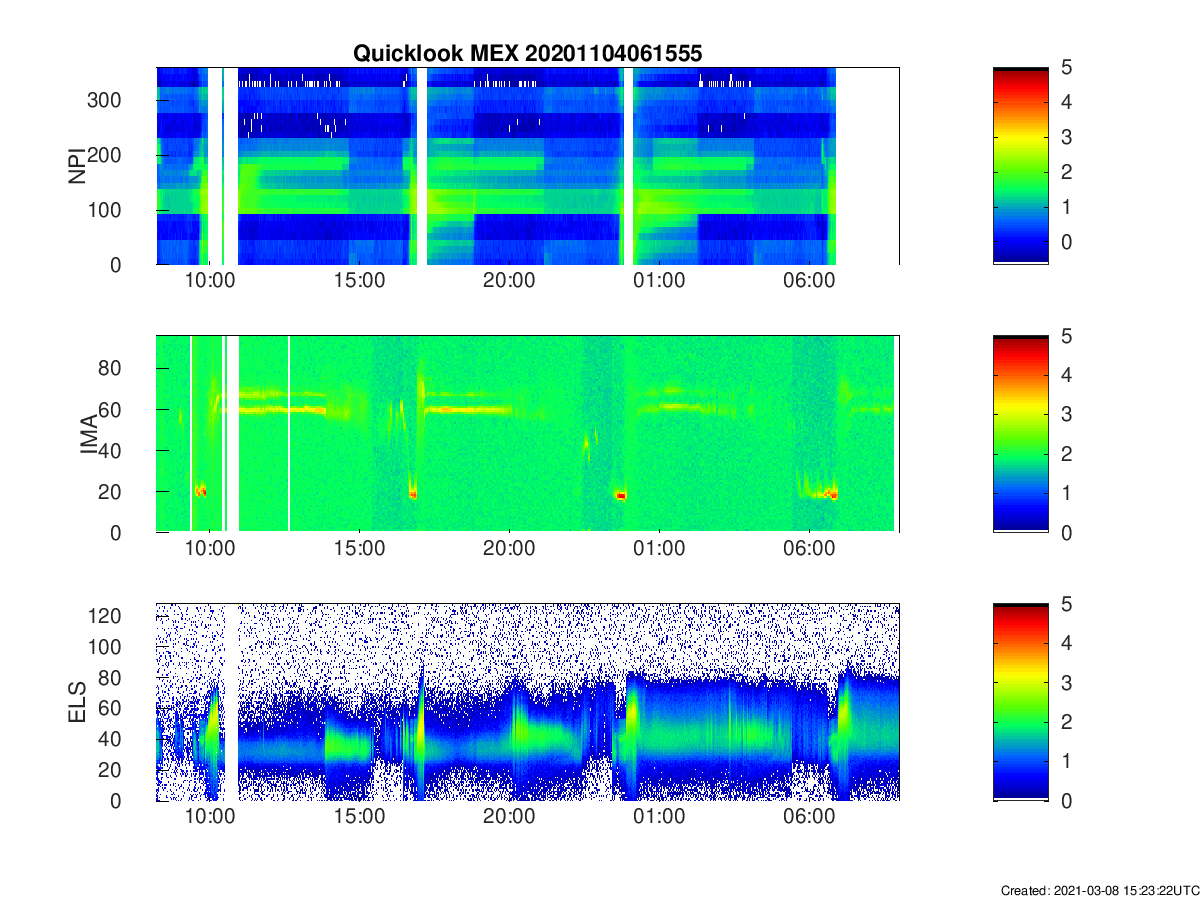Image resolution: width=1200 pixels, height=900 pixels.
Task: Click the NPI panel colorbar
Action: click(1020, 166)
